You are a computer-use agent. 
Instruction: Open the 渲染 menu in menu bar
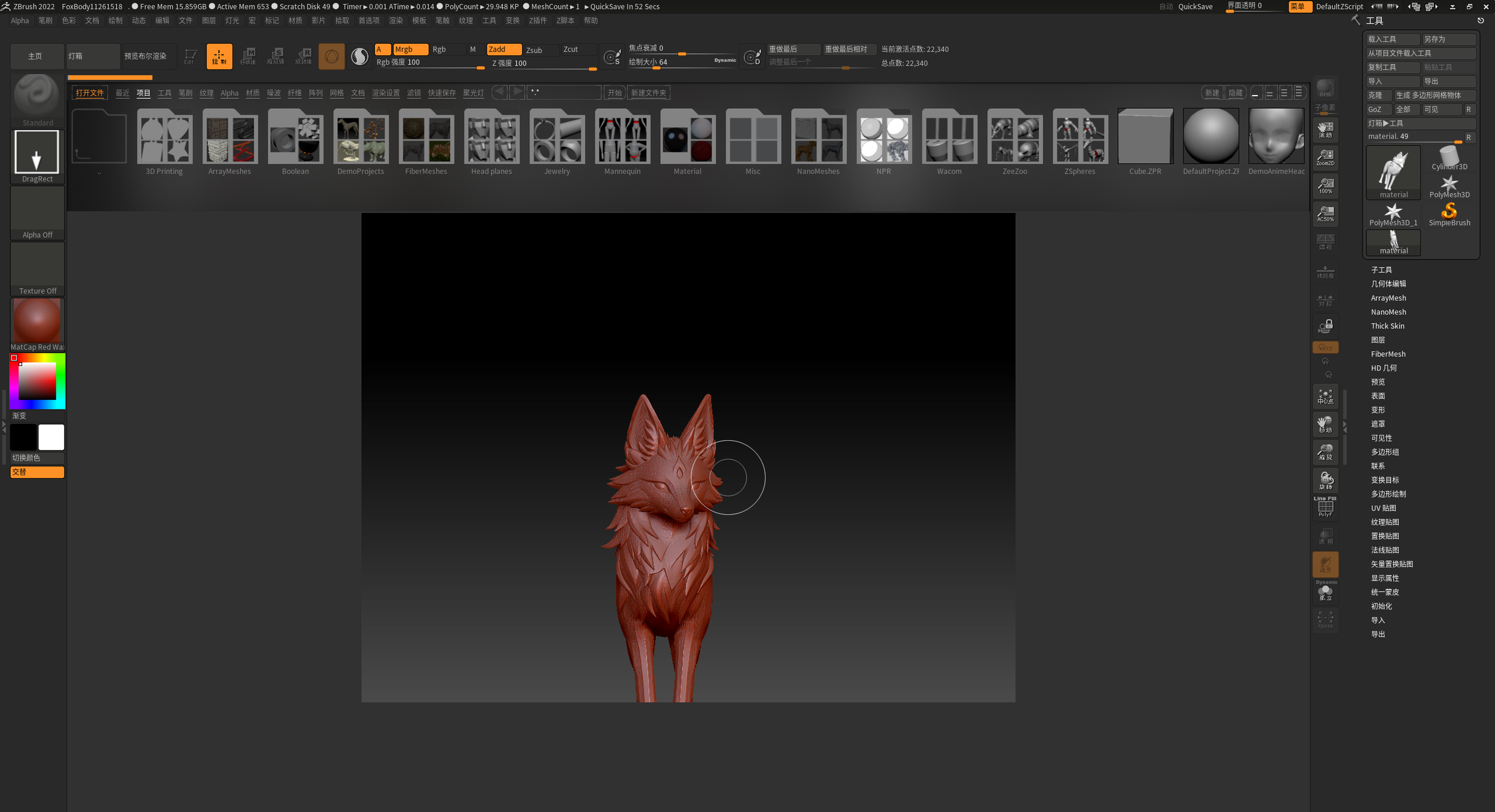coord(395,20)
